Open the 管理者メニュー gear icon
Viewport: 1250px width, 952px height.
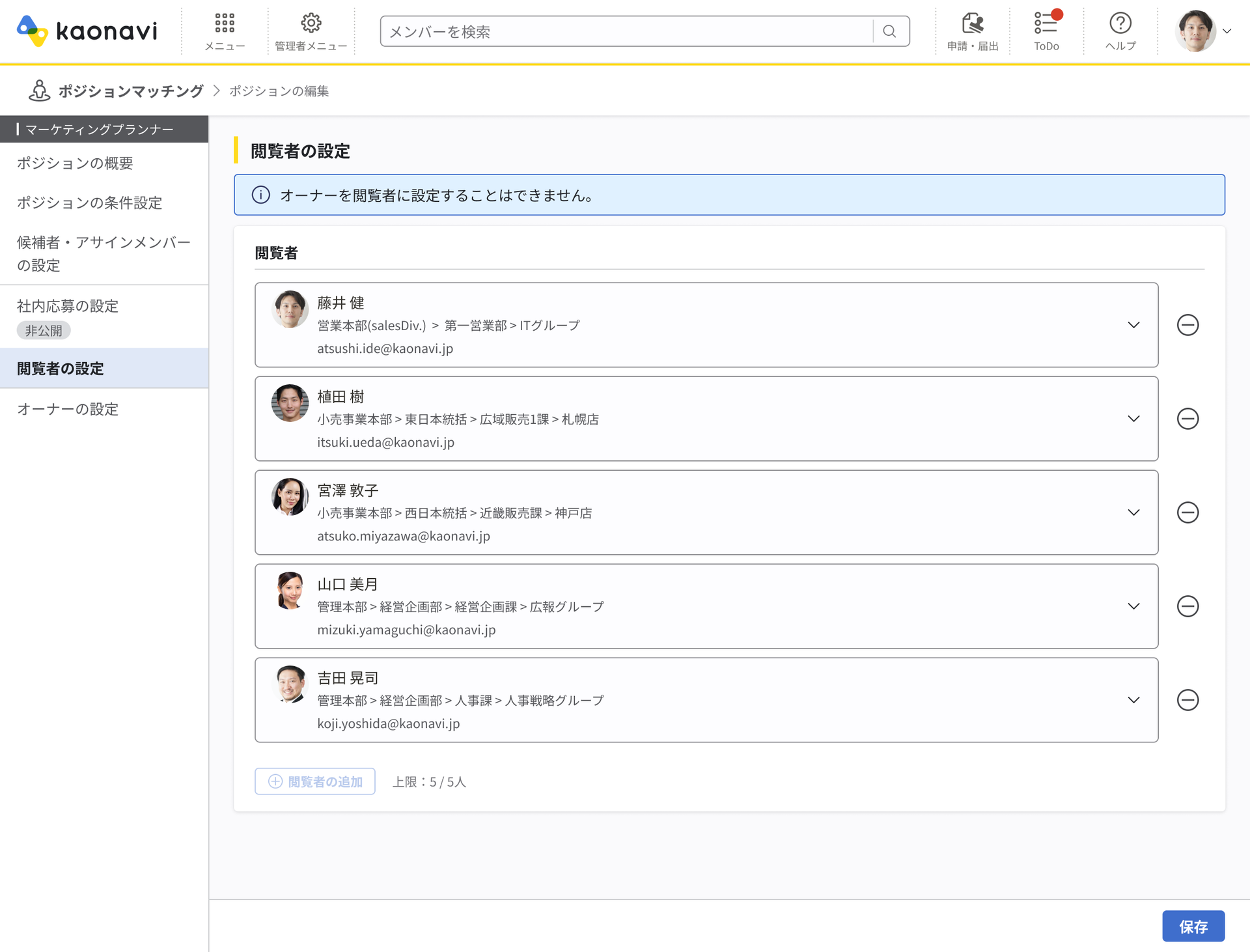coord(311,31)
